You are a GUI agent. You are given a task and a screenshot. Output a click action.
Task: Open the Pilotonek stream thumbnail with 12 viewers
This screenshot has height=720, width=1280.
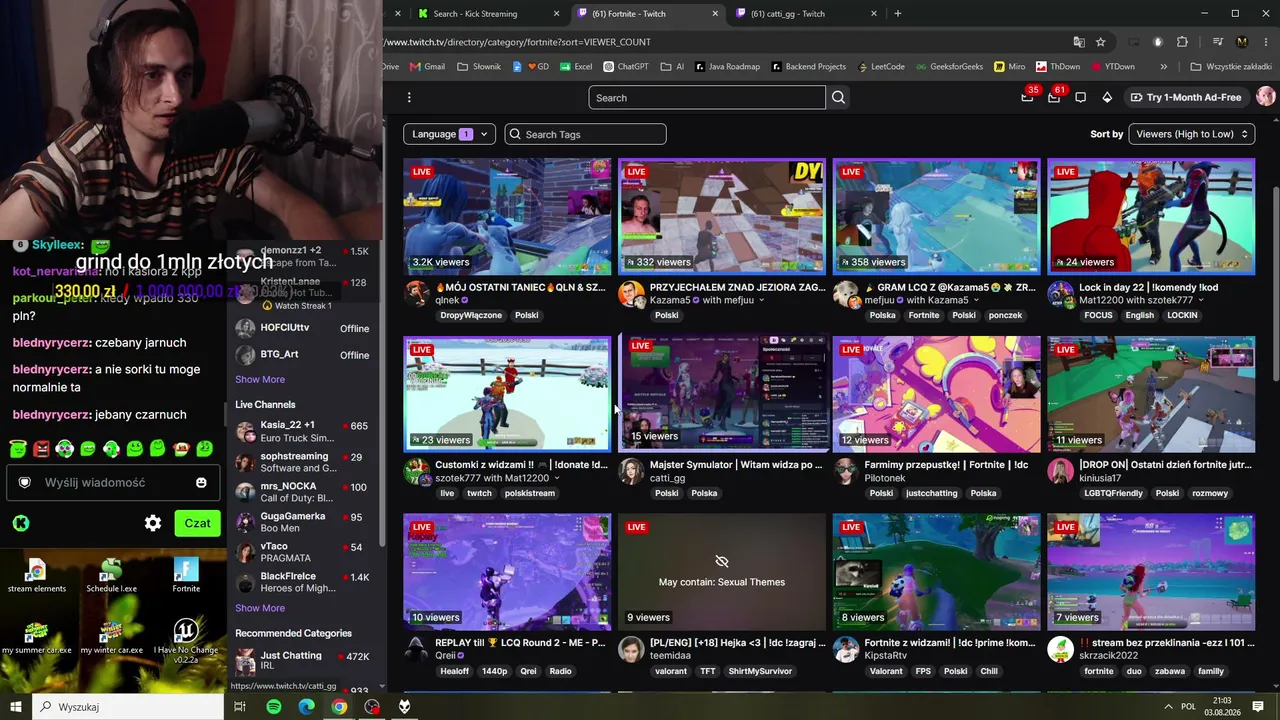(936, 394)
